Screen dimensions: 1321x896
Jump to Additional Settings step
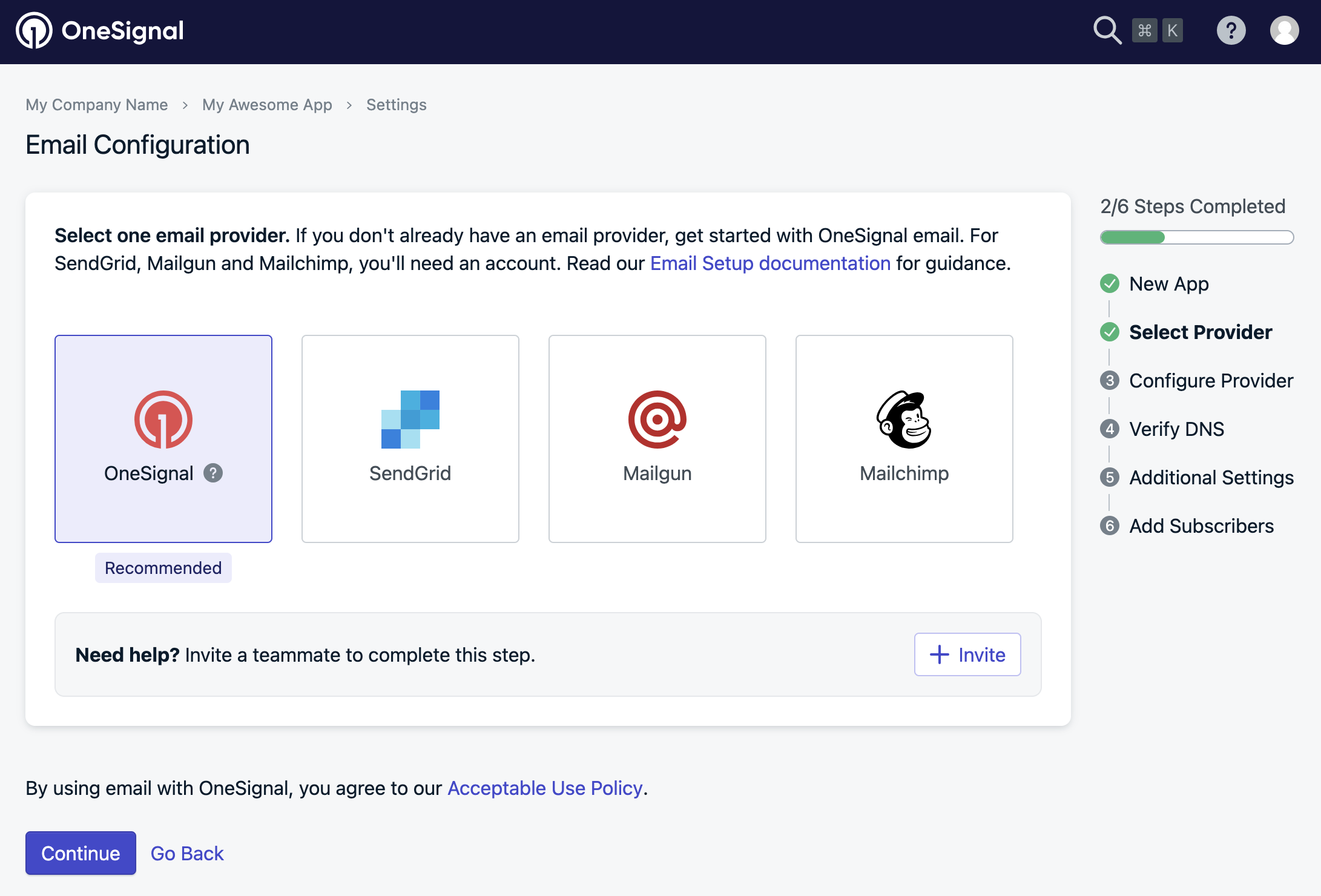[x=1211, y=477]
